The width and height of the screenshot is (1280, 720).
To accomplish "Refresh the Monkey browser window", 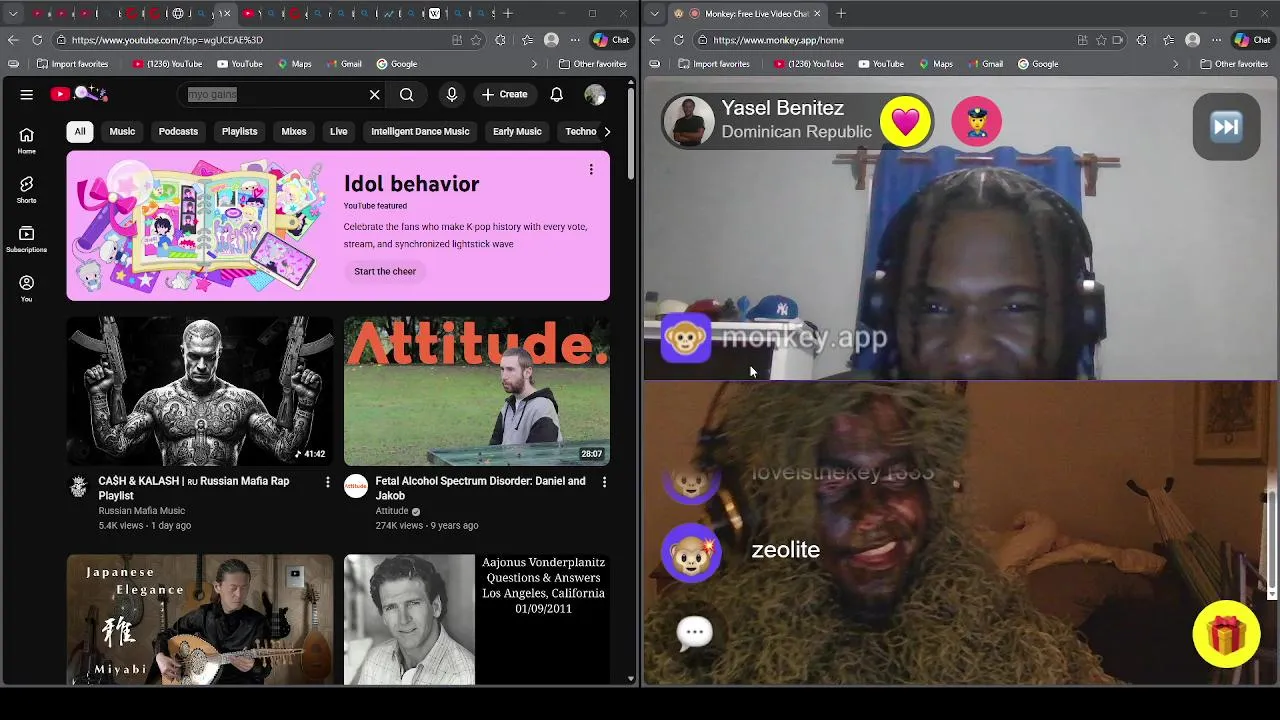I will point(678,40).
